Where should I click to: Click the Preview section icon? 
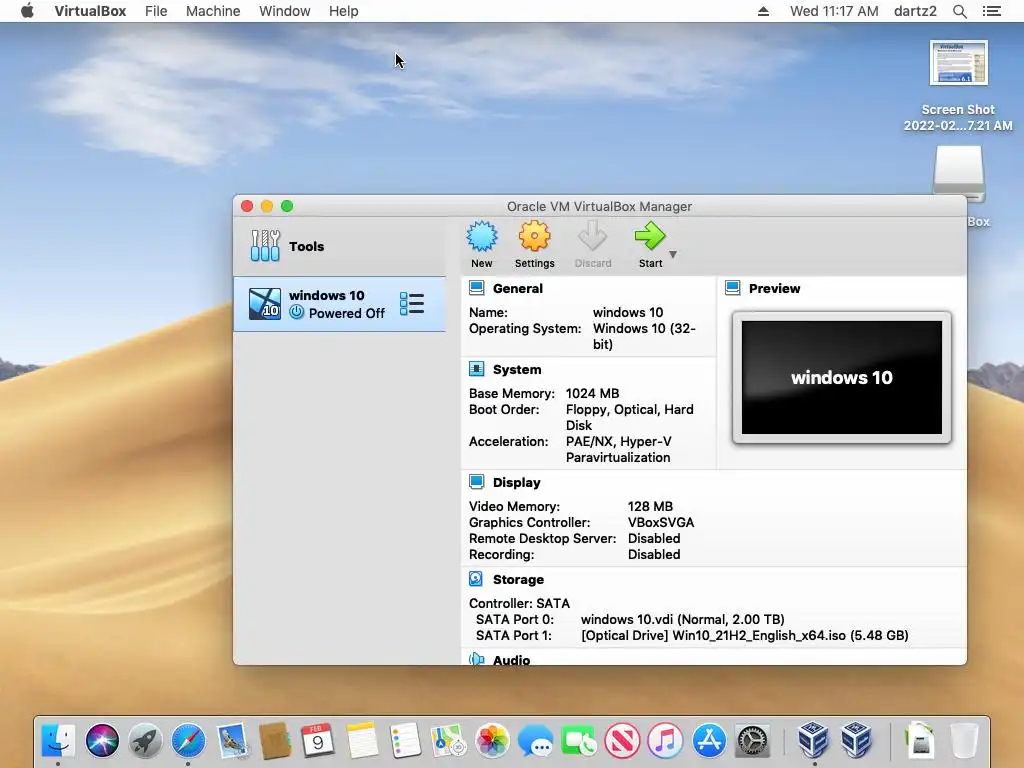click(733, 288)
